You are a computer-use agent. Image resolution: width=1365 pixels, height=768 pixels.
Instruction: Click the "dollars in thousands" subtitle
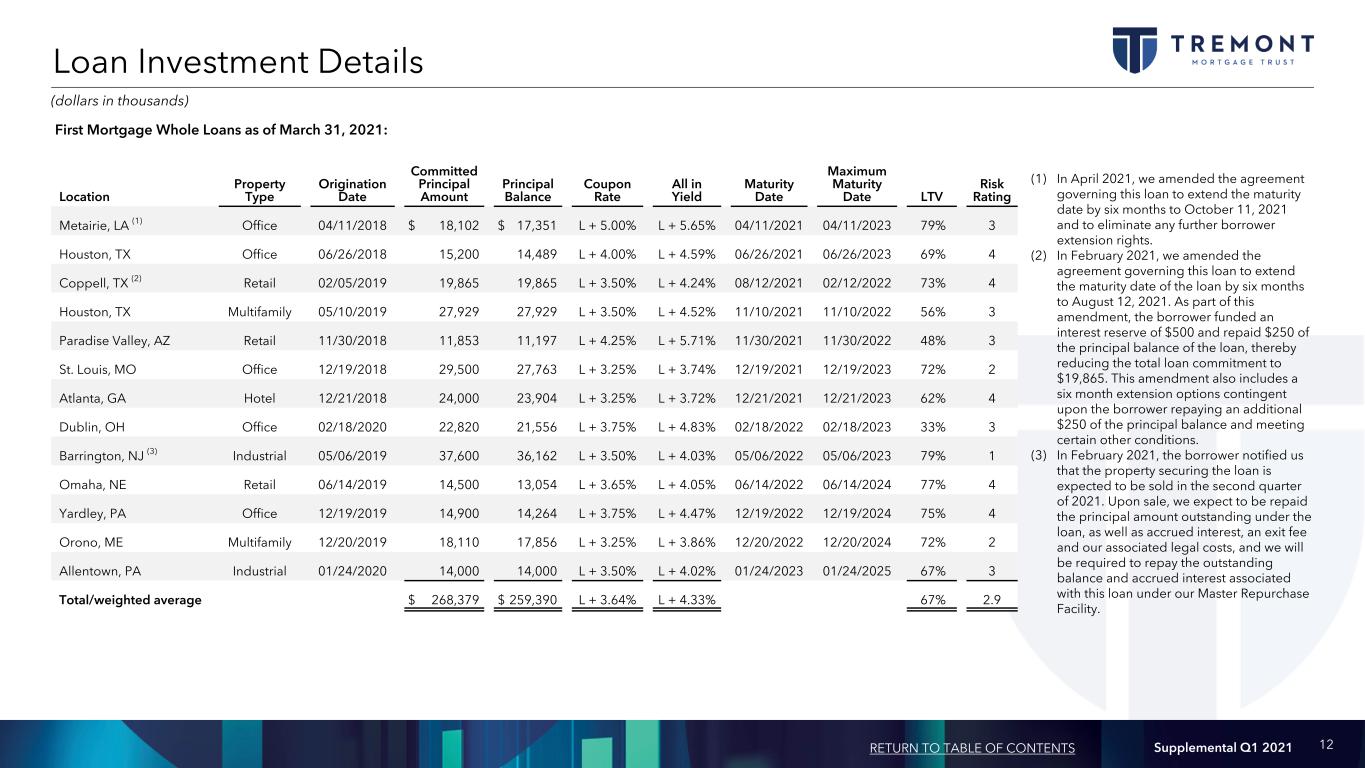pos(121,100)
